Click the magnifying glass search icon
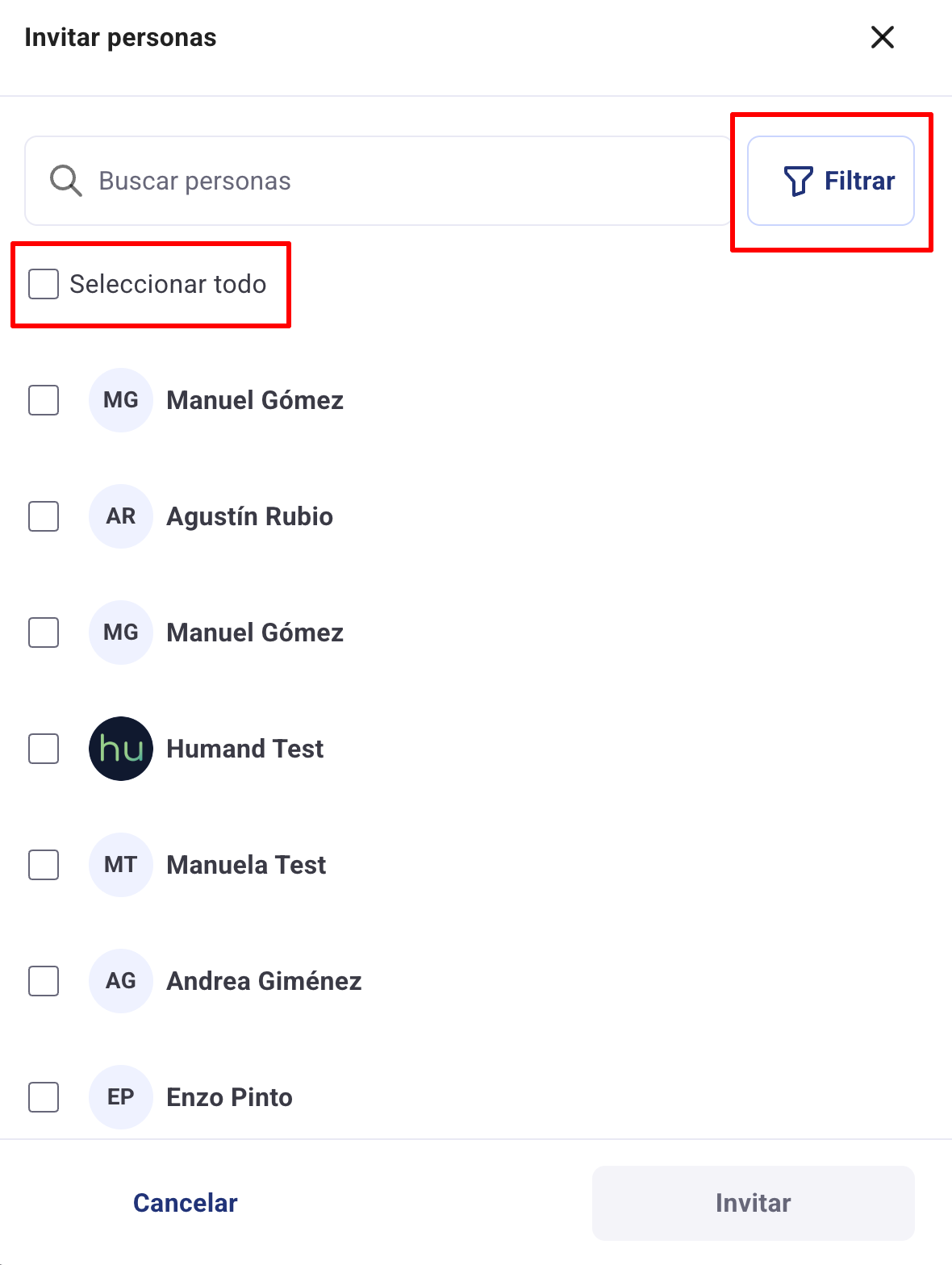Viewport: 952px width, 1265px height. 66,182
